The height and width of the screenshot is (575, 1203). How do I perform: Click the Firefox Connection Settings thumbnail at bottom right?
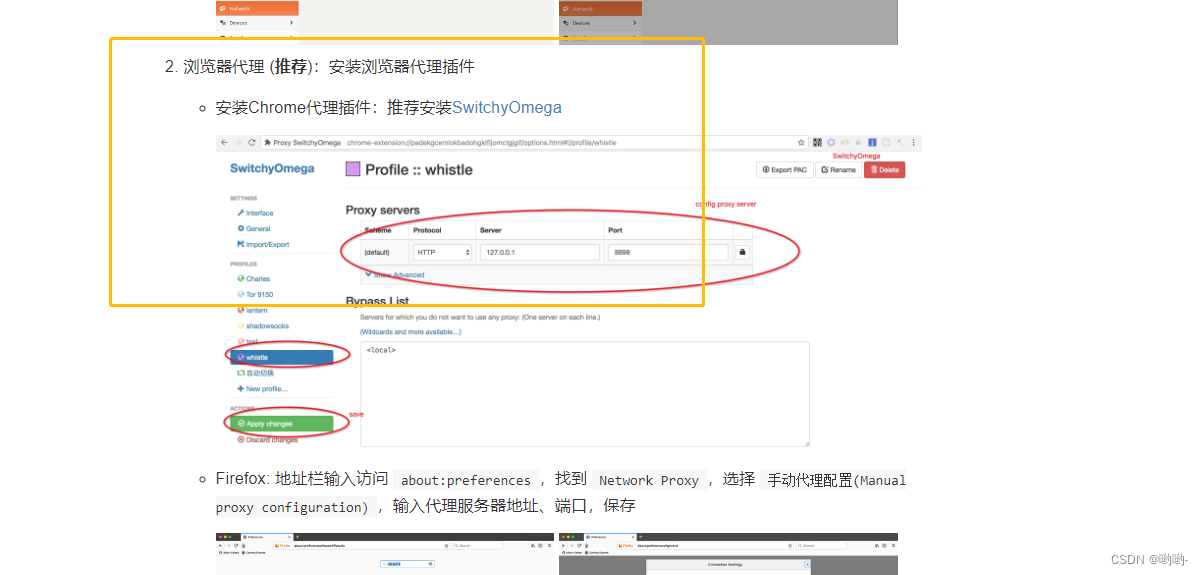[x=728, y=554]
